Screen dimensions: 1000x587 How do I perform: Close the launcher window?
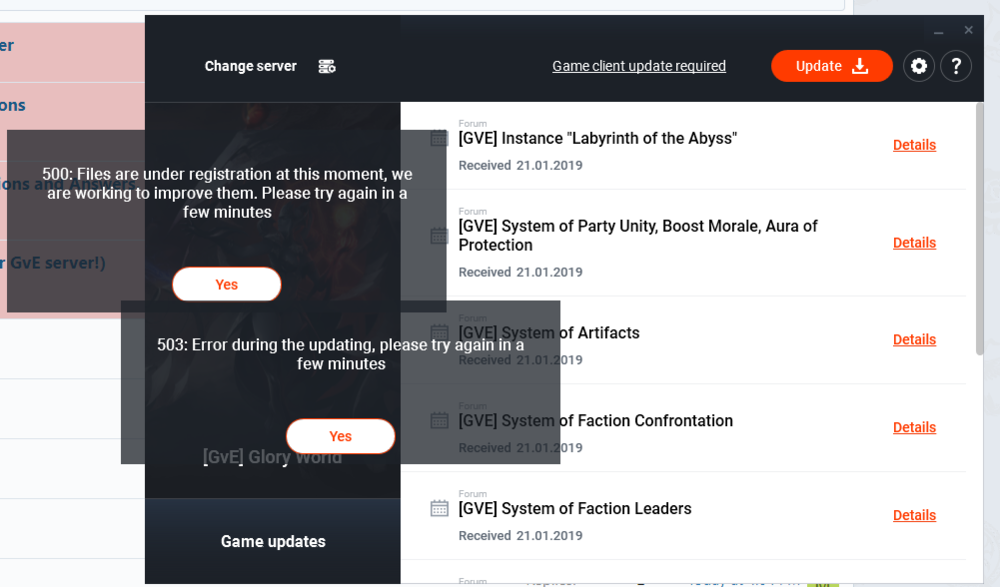pyautogui.click(x=968, y=30)
